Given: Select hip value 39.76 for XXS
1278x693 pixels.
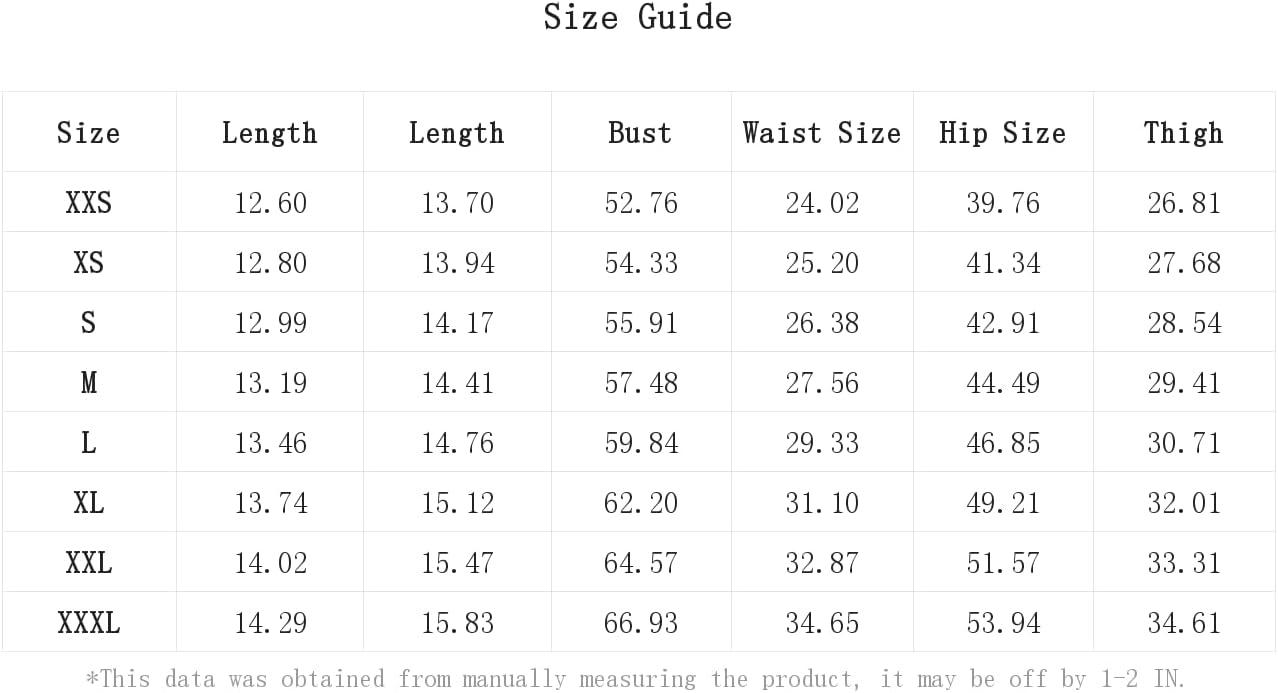Looking at the screenshot, I should pyautogui.click(x=1003, y=203).
